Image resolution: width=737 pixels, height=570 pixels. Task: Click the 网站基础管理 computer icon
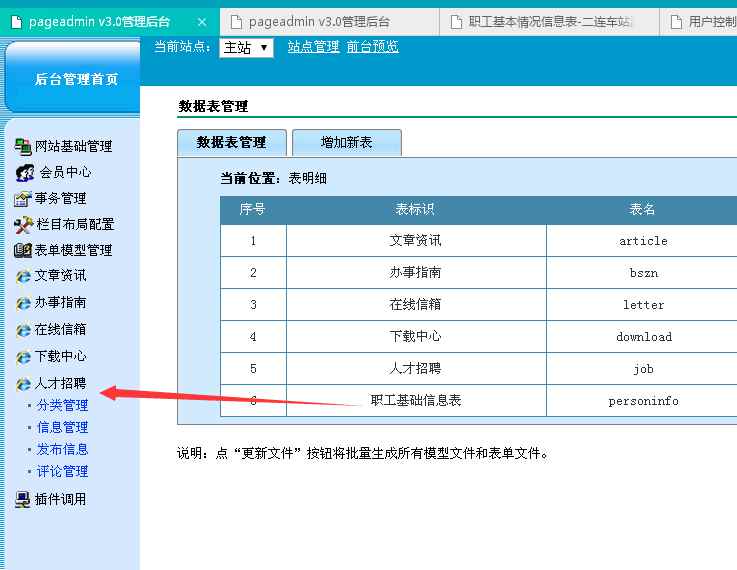tap(23, 146)
